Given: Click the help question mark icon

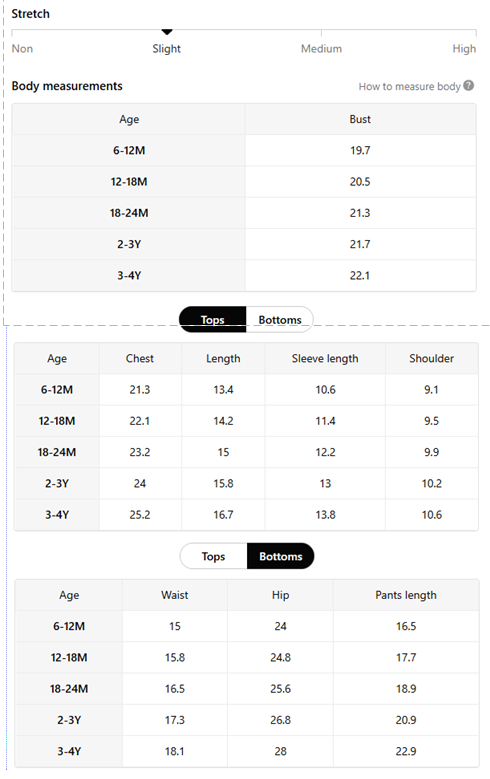Looking at the screenshot, I should [x=468, y=85].
